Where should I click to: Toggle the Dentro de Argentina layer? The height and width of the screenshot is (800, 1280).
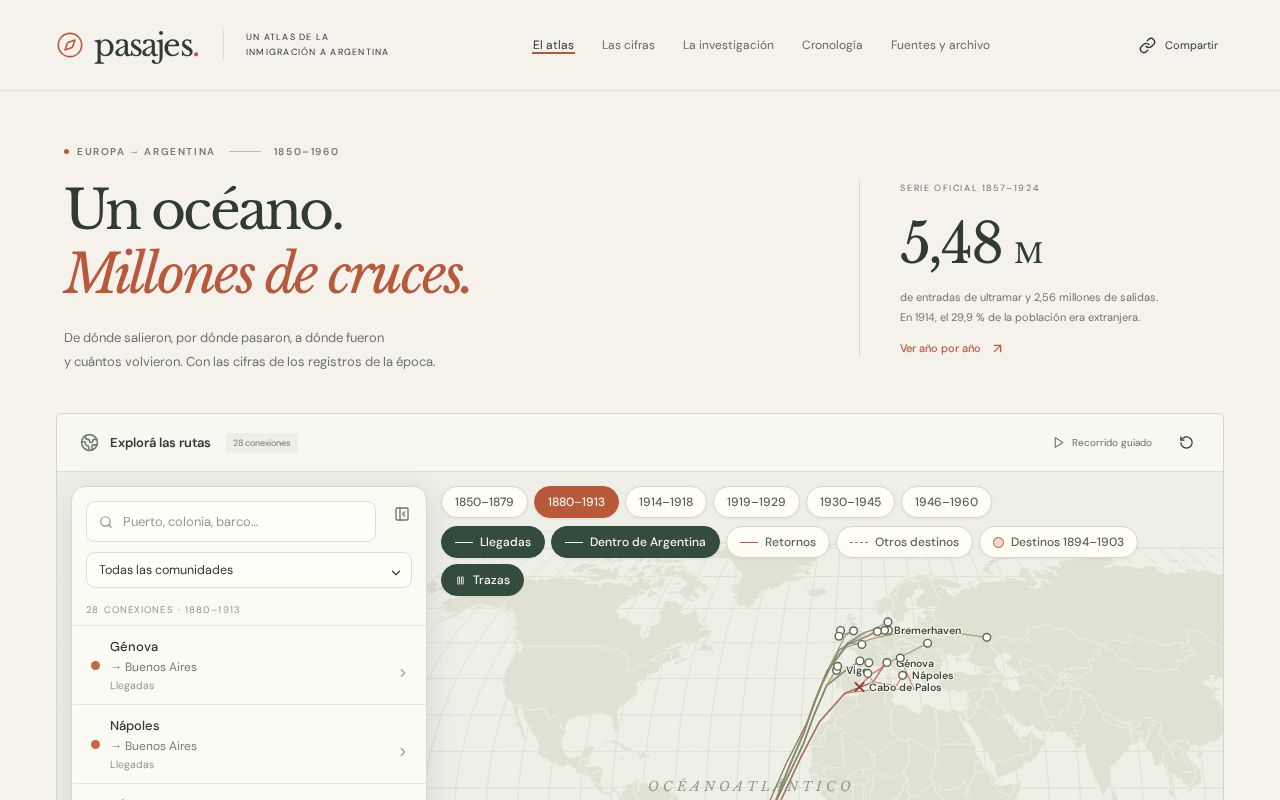click(x=635, y=542)
